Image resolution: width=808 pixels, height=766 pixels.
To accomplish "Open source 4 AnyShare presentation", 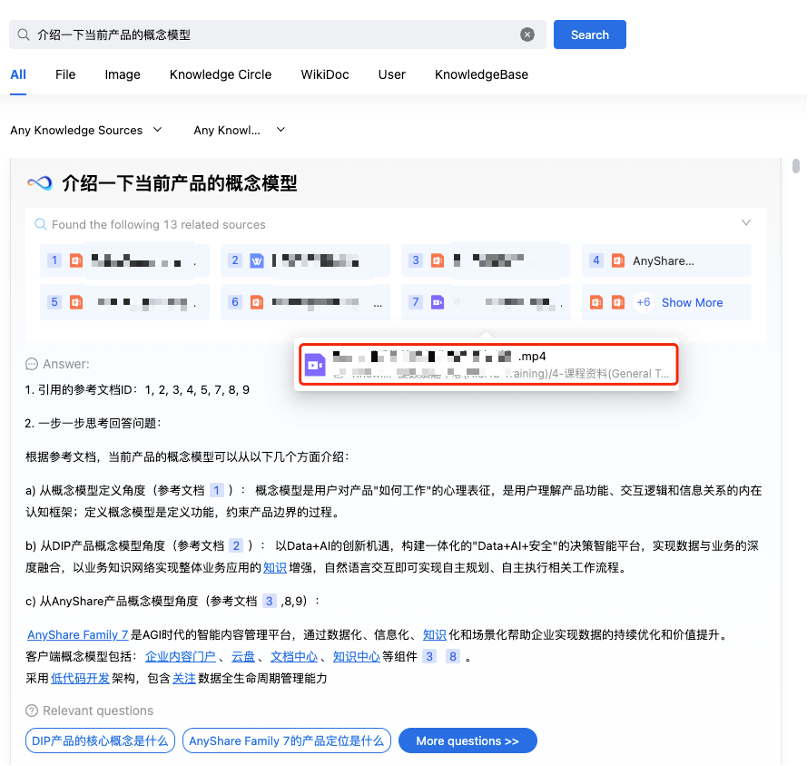I will click(666, 260).
